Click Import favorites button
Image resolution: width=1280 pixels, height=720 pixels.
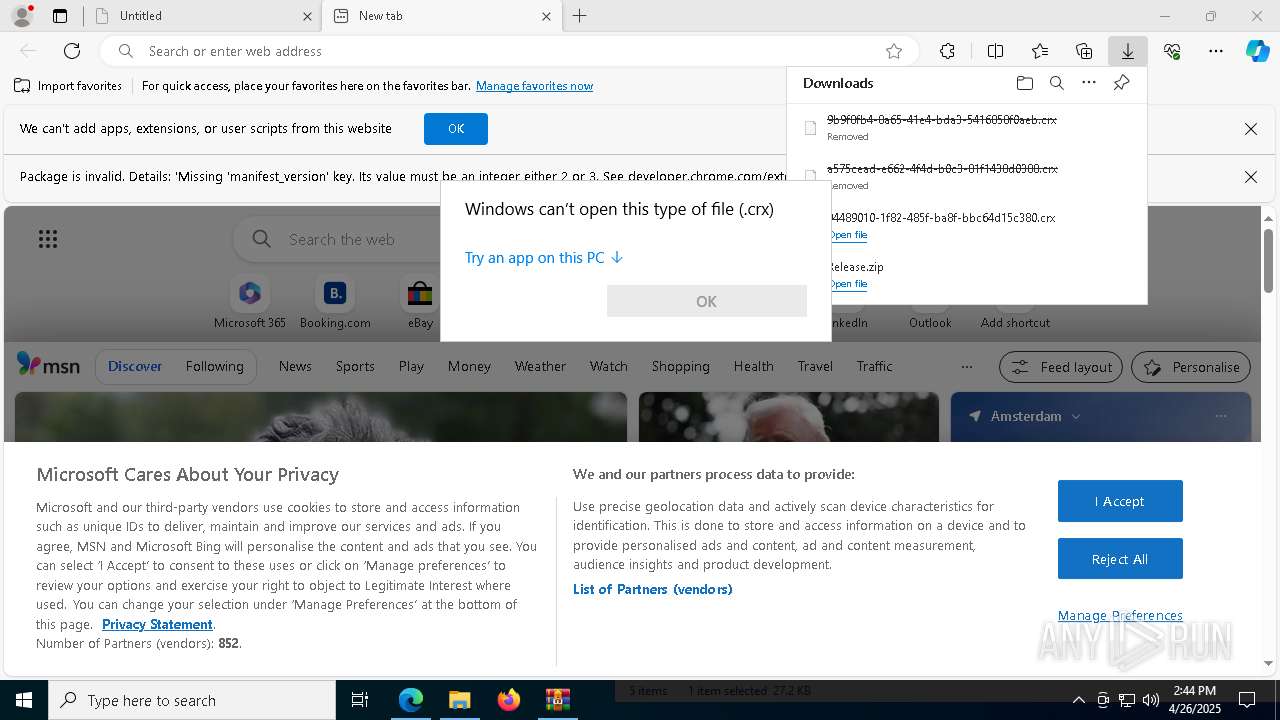click(x=68, y=86)
